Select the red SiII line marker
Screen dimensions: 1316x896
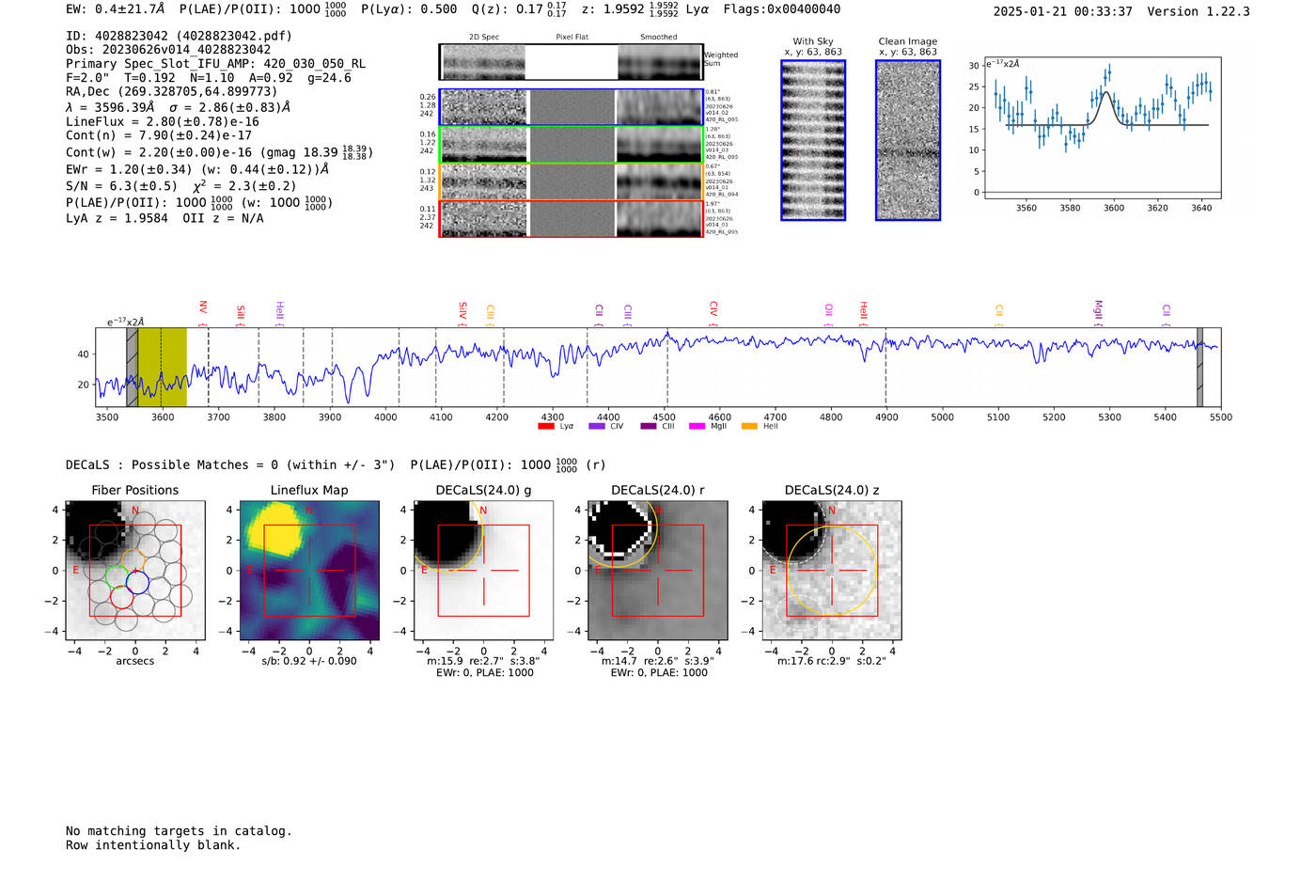pyautogui.click(x=241, y=315)
